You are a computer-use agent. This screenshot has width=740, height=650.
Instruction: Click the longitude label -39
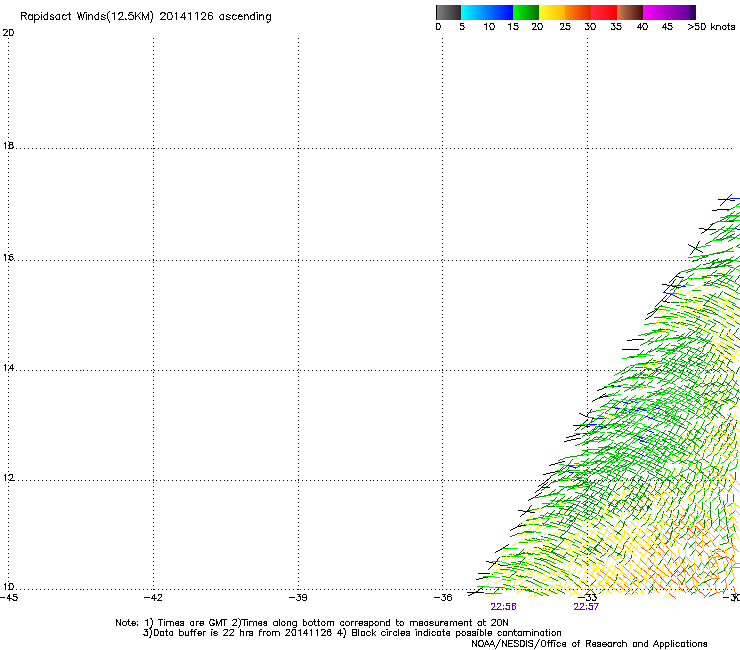[298, 598]
